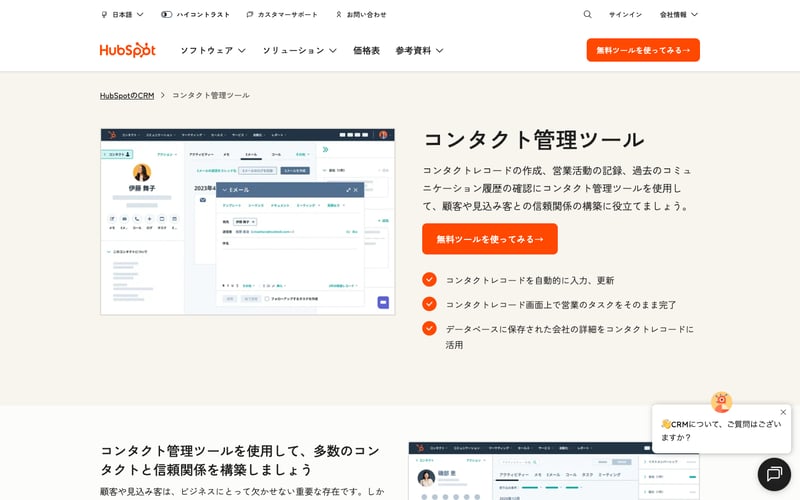Expand the 会社情報 dropdown
The width and height of the screenshot is (800, 500).
(679, 15)
